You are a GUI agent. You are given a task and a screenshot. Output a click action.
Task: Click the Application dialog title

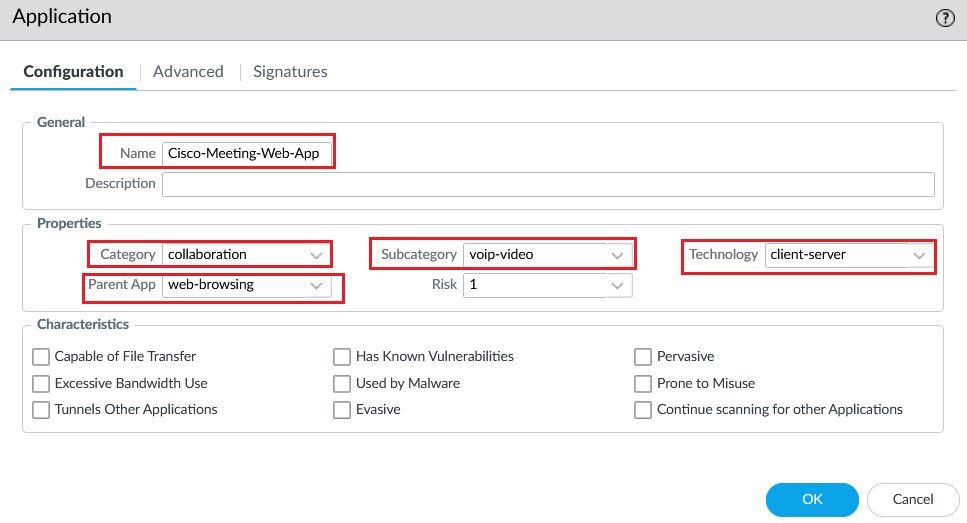[x=62, y=17]
